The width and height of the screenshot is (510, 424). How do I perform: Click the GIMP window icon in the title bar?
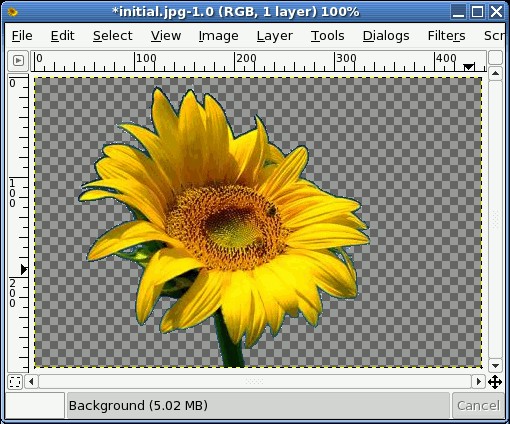13,12
